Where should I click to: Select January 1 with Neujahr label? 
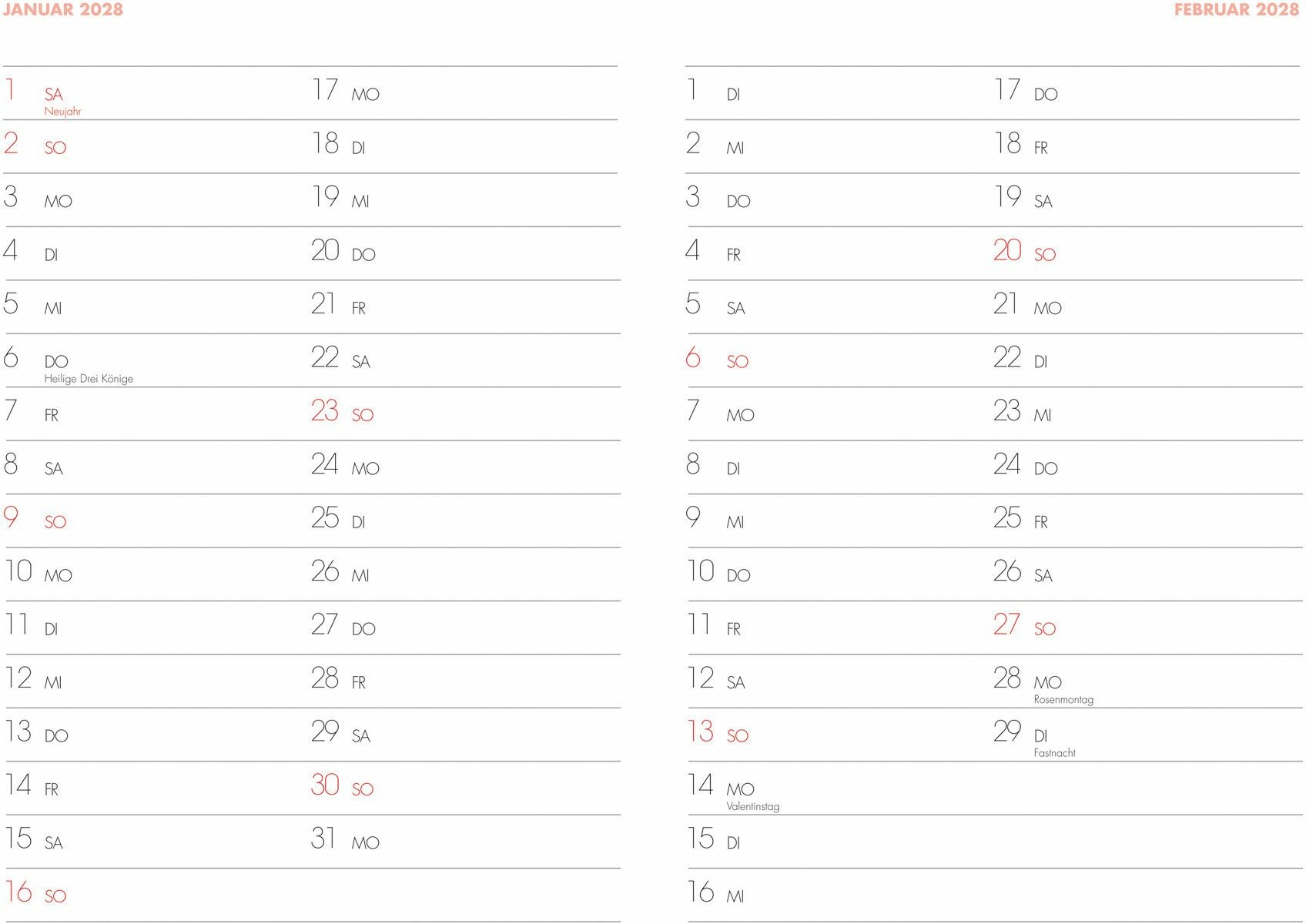point(157,93)
